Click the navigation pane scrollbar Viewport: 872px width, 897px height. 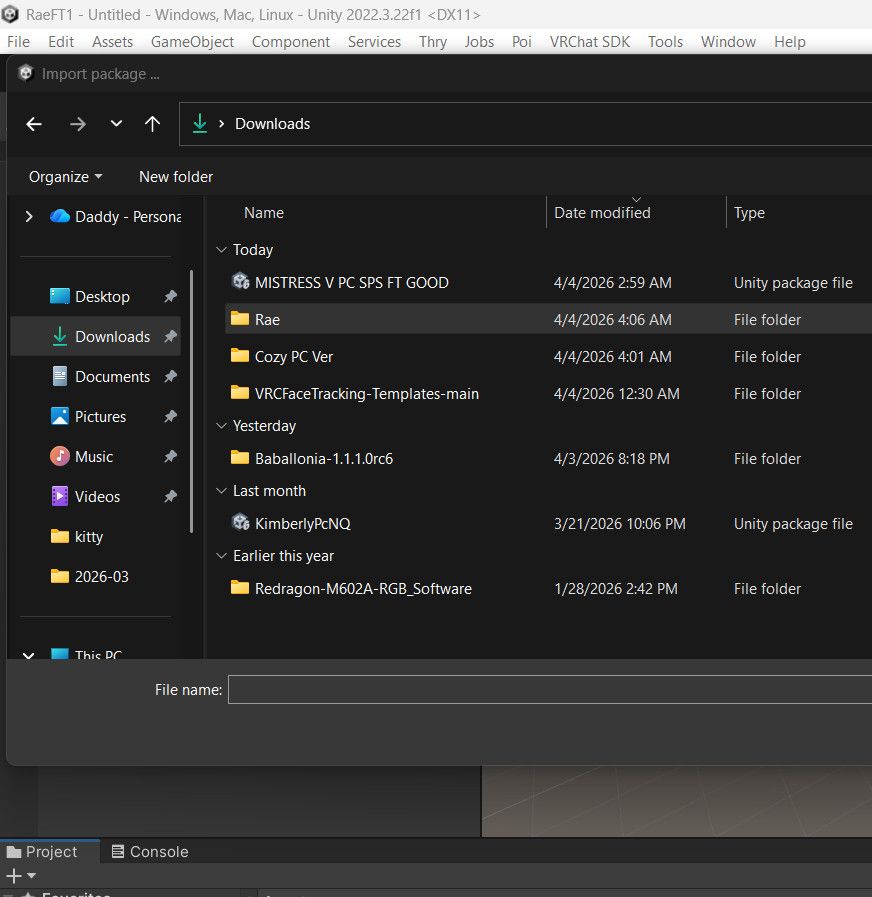[191, 402]
